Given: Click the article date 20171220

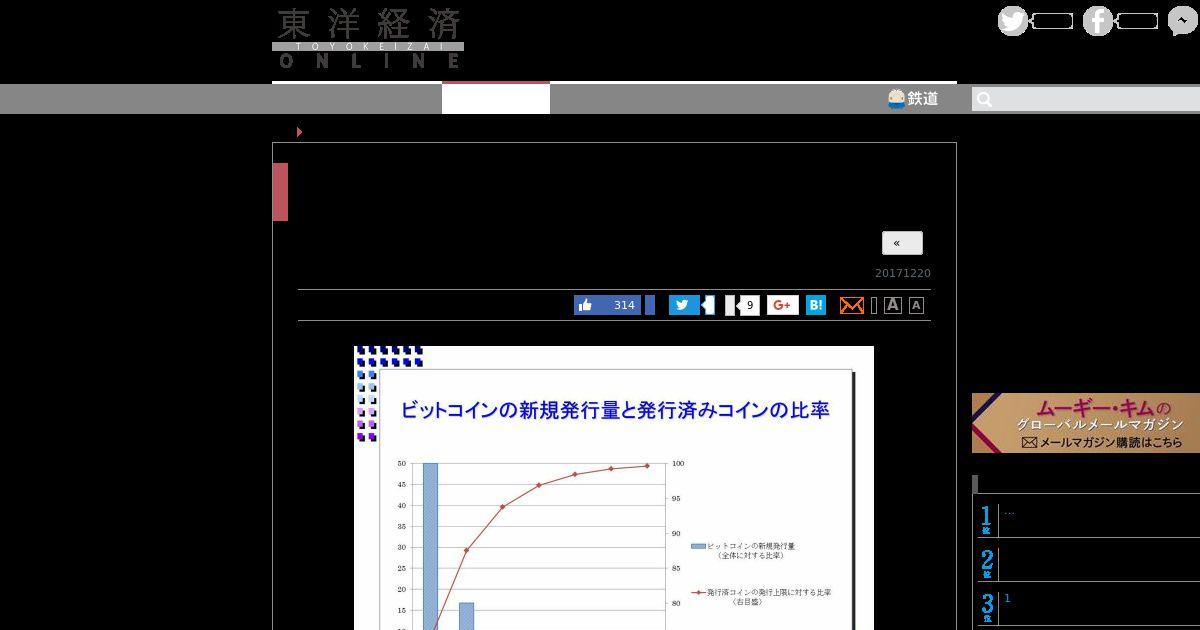Looking at the screenshot, I should pyautogui.click(x=903, y=273).
